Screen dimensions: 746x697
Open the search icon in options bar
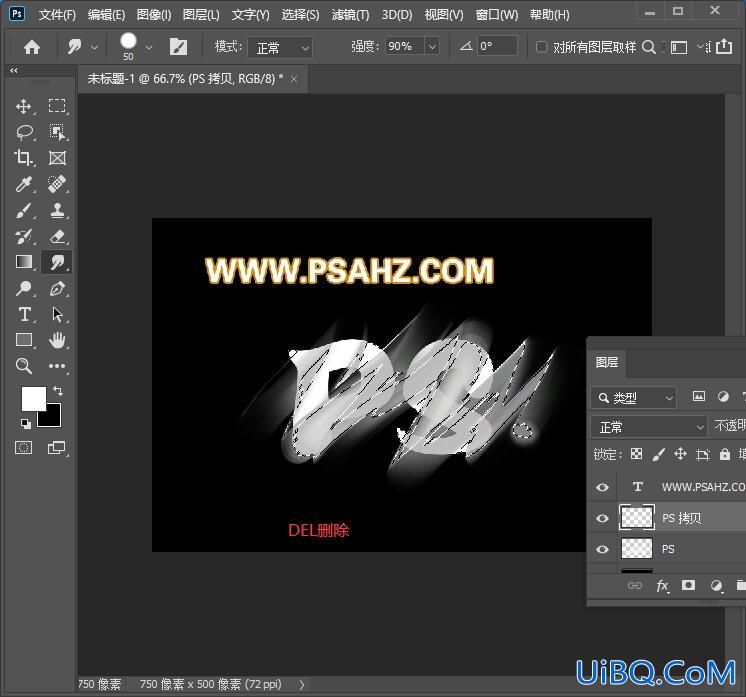tap(648, 47)
